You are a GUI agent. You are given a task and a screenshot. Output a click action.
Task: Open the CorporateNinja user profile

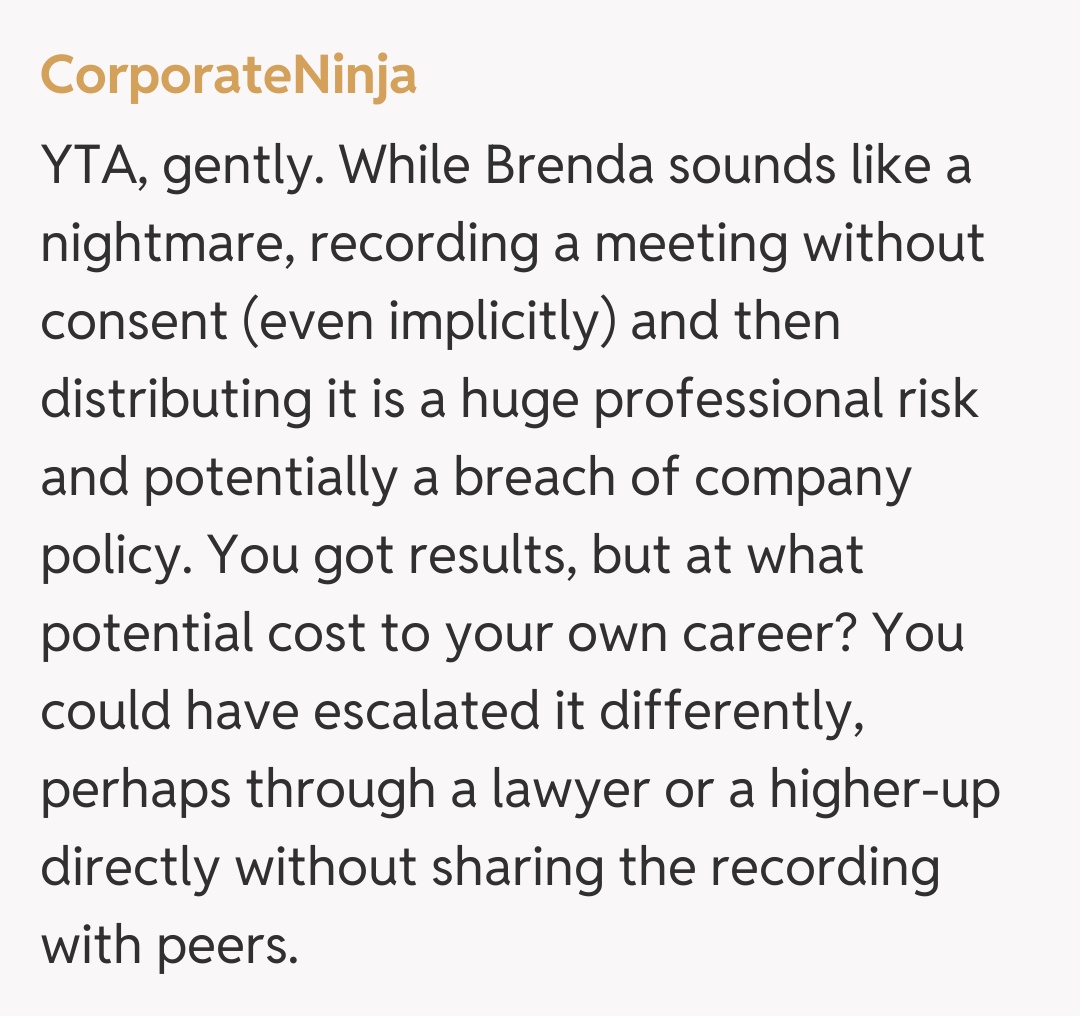[228, 75]
